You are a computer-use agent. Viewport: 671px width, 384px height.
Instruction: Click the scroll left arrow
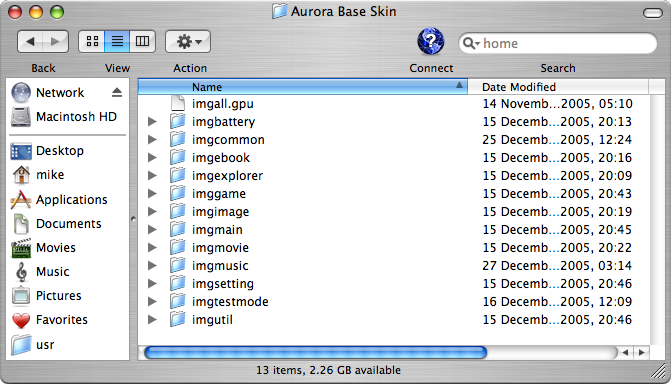pyautogui.click(x=626, y=353)
